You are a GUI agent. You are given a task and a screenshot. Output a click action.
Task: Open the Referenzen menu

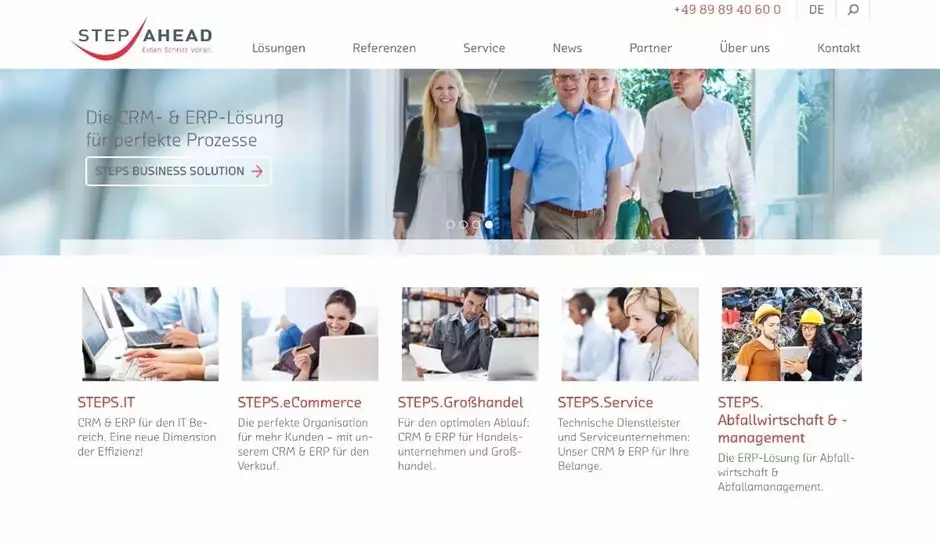click(x=384, y=48)
